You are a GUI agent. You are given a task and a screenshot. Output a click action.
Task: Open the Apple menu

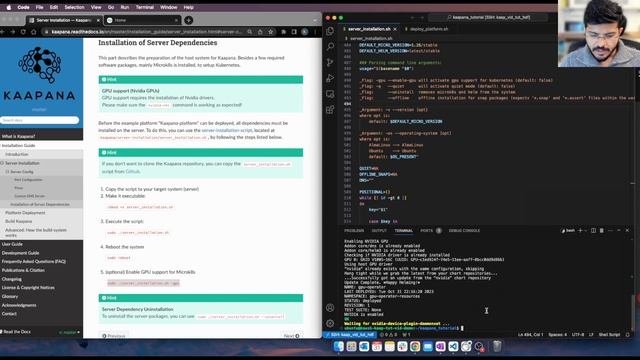pos(9,7)
